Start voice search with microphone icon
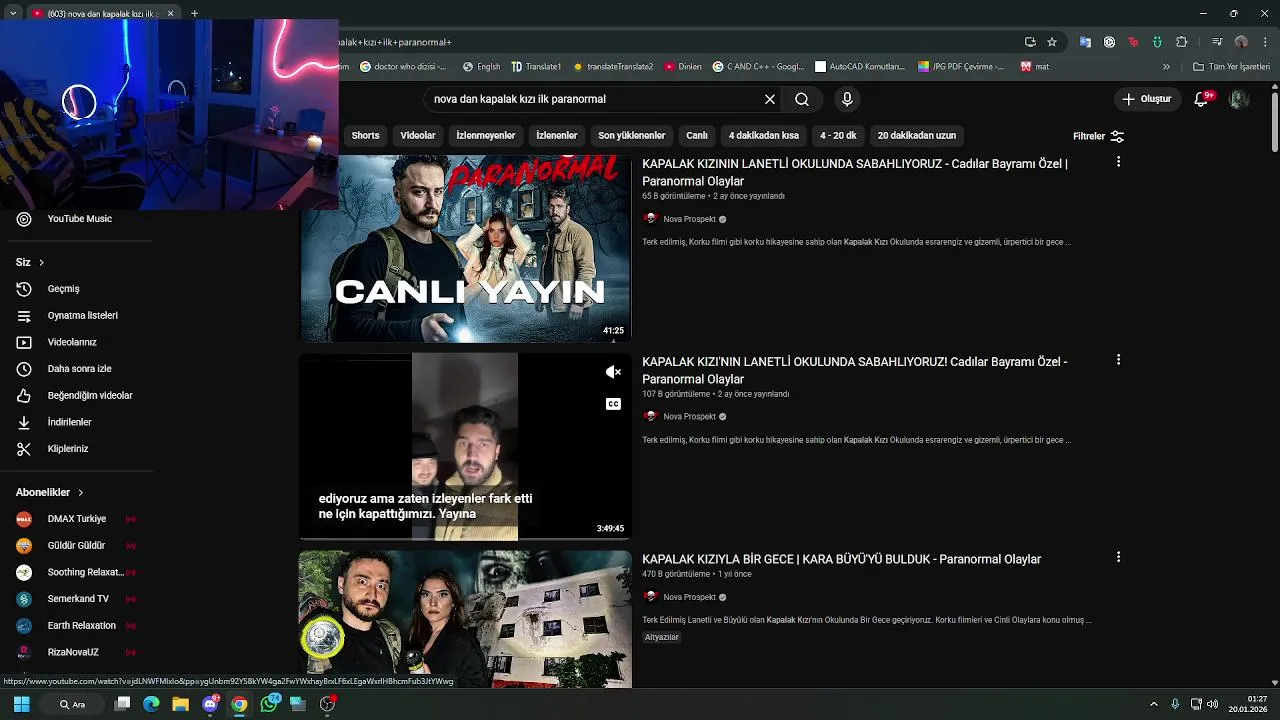This screenshot has width=1280, height=720. tap(847, 99)
